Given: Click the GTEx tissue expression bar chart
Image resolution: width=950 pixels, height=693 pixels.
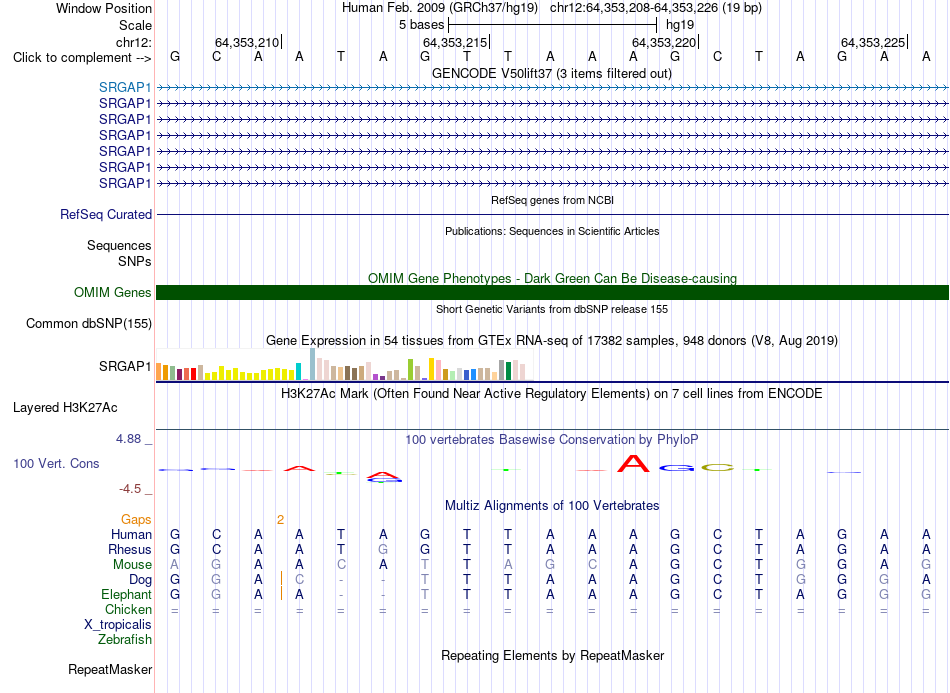Looking at the screenshot, I should pyautogui.click(x=344, y=365).
